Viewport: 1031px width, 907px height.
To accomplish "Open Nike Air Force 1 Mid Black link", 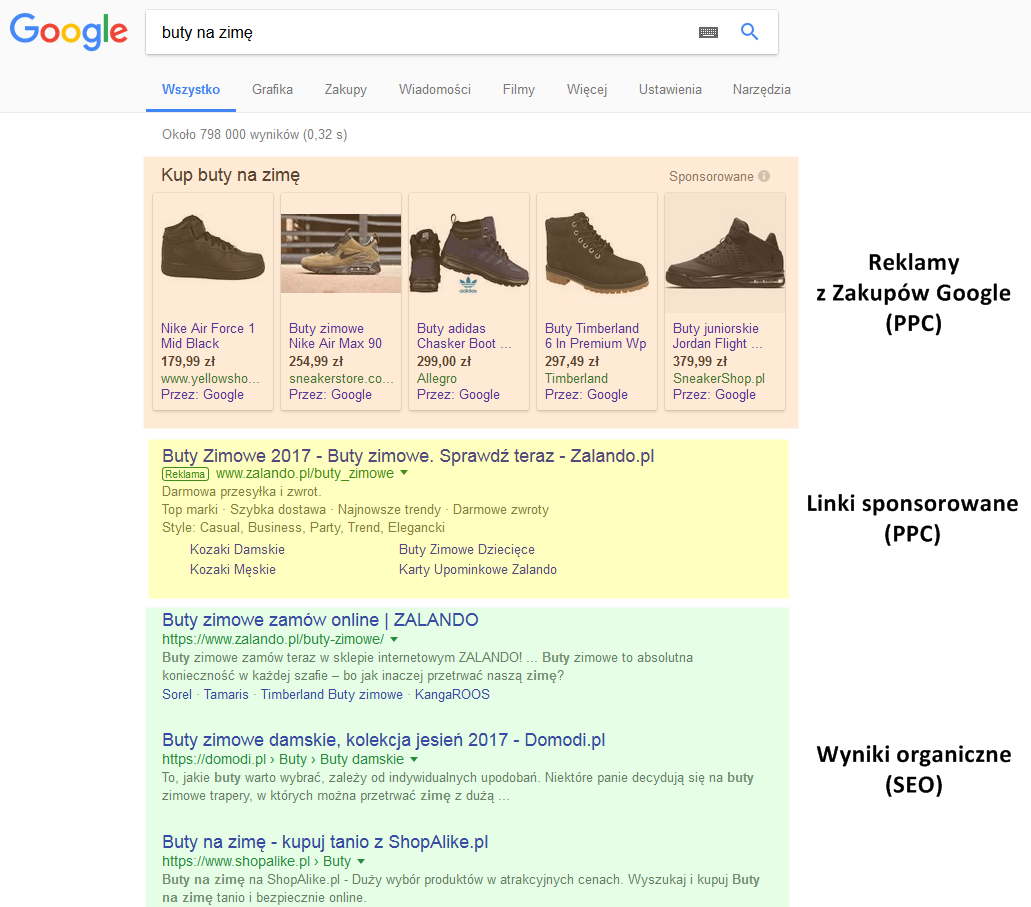I will [208, 335].
